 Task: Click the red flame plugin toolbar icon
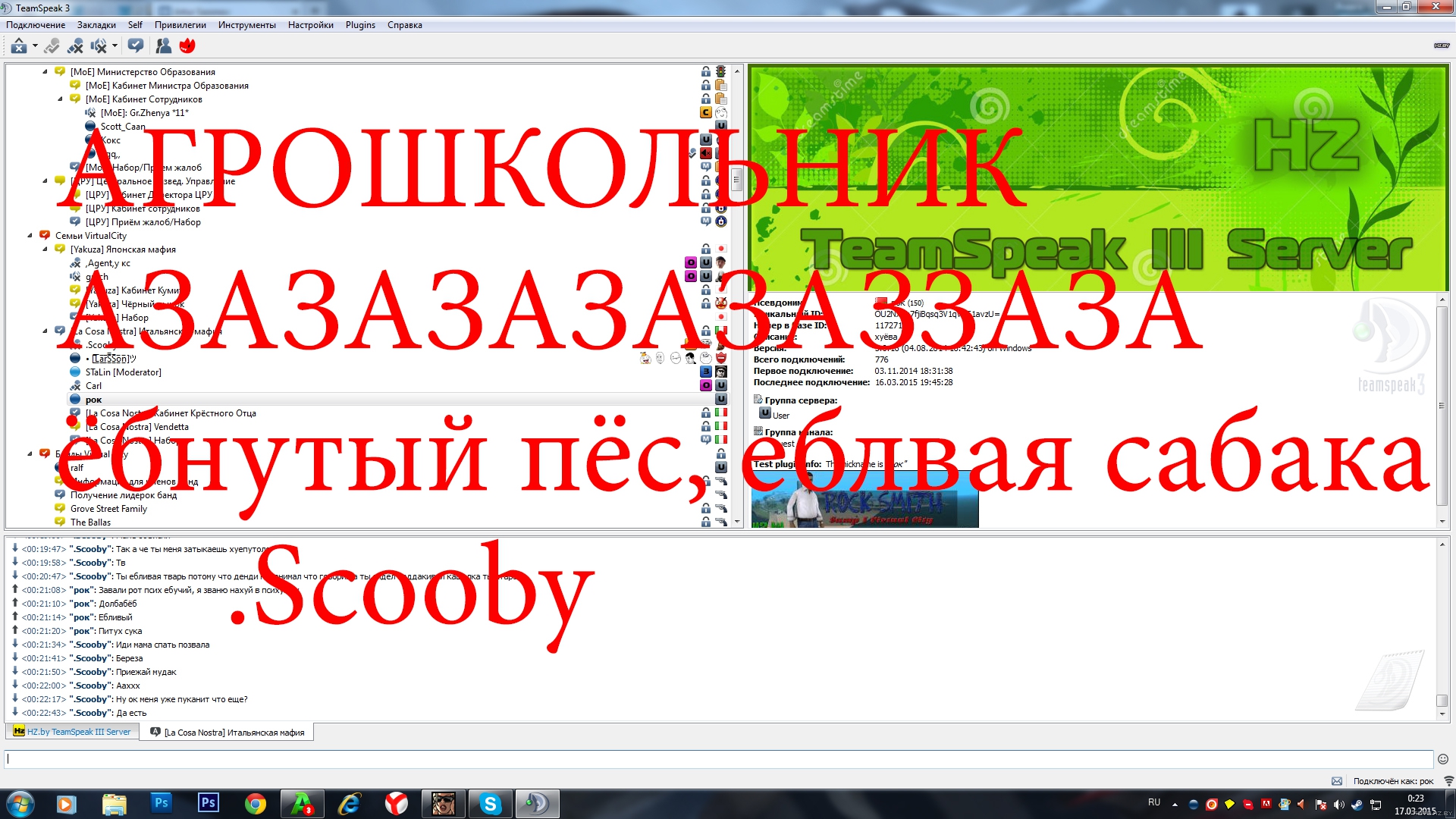pos(187,46)
